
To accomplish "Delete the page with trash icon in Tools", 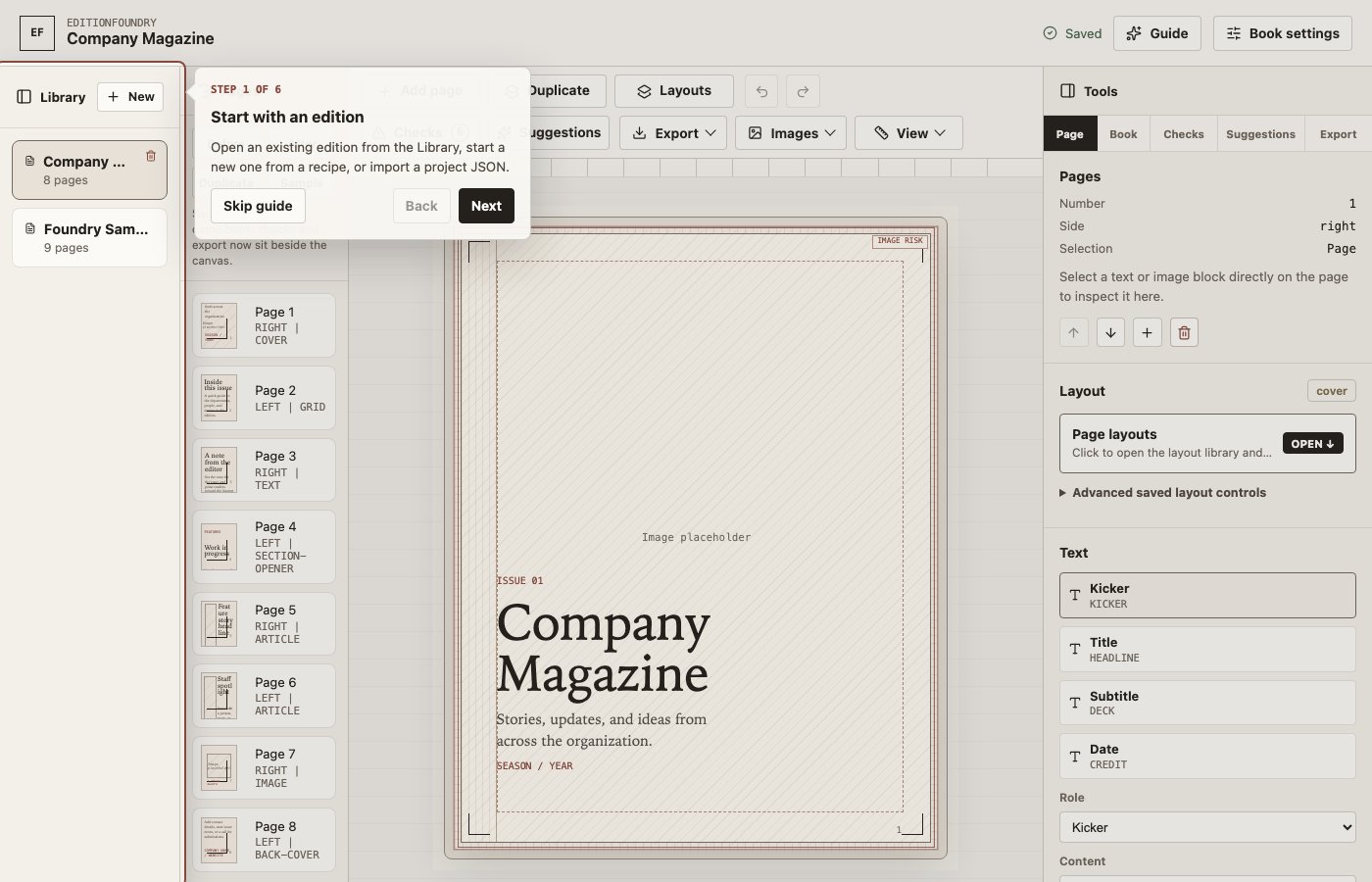I will 1184,332.
